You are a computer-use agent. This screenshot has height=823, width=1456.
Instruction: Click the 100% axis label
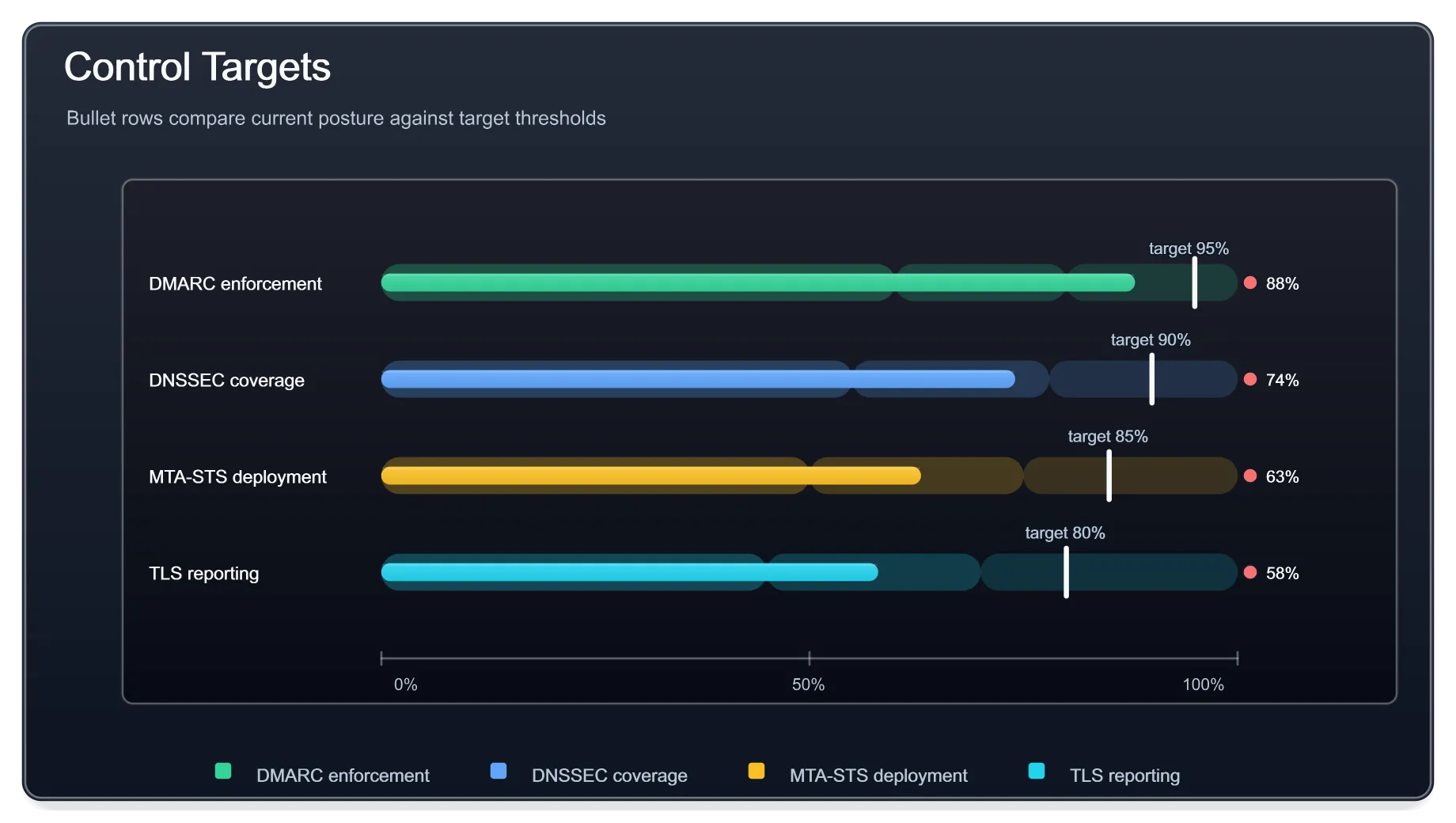[x=1203, y=685]
